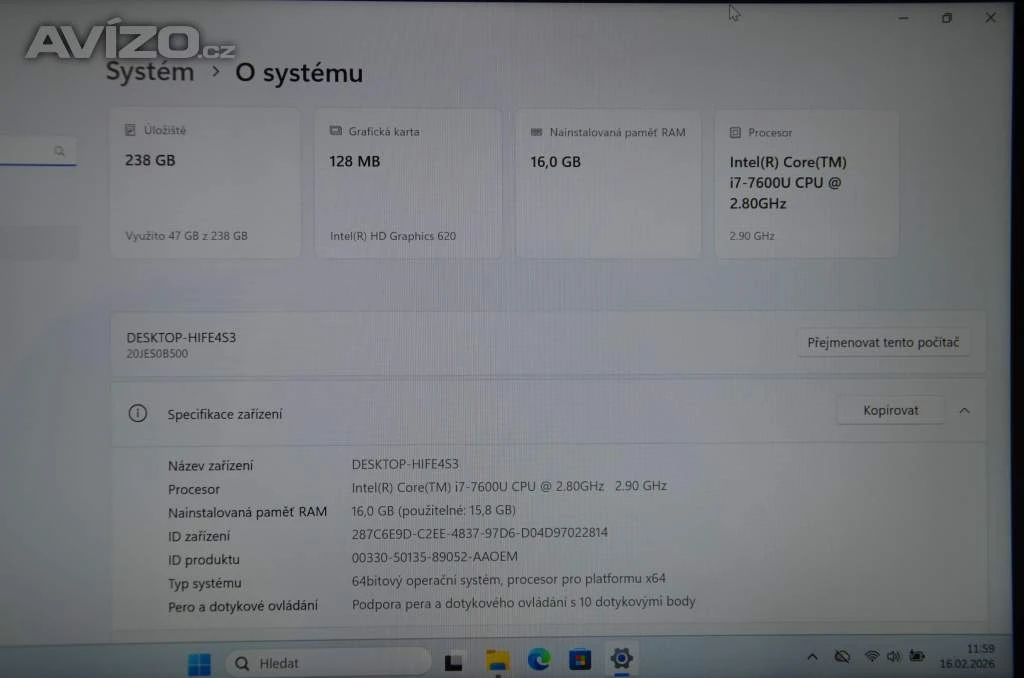Open the Úložiště storage card
This screenshot has width=1024, height=678.
point(205,183)
